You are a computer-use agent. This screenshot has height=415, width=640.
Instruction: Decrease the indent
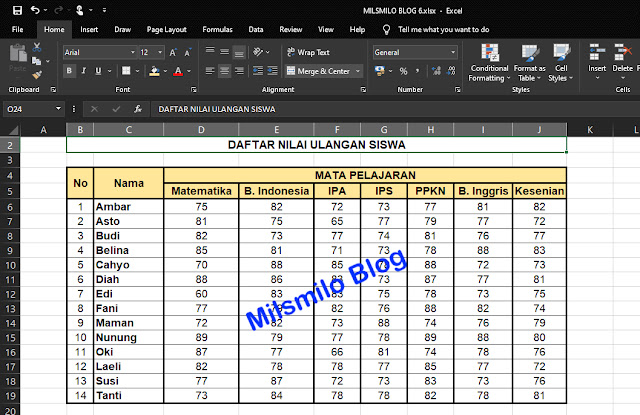[258, 71]
